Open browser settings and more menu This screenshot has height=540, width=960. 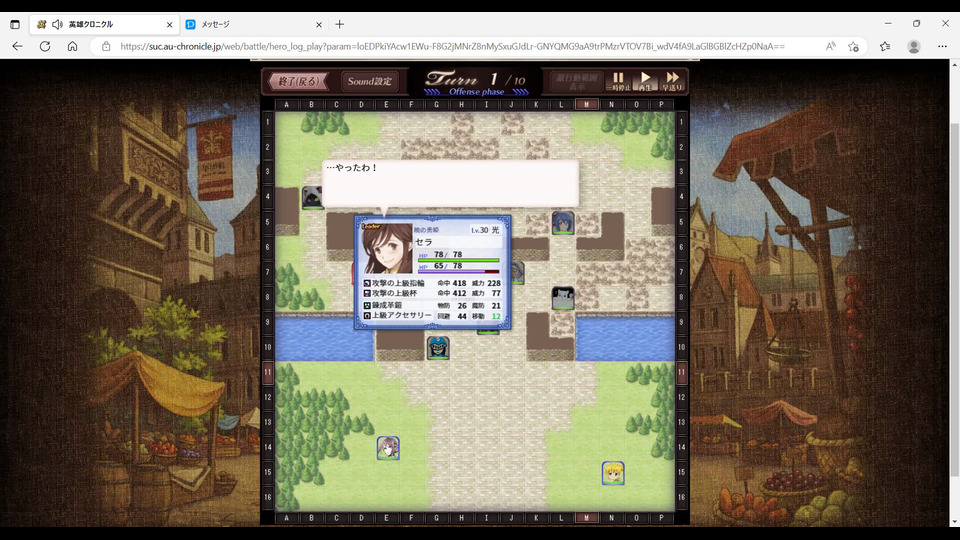pyautogui.click(x=942, y=47)
